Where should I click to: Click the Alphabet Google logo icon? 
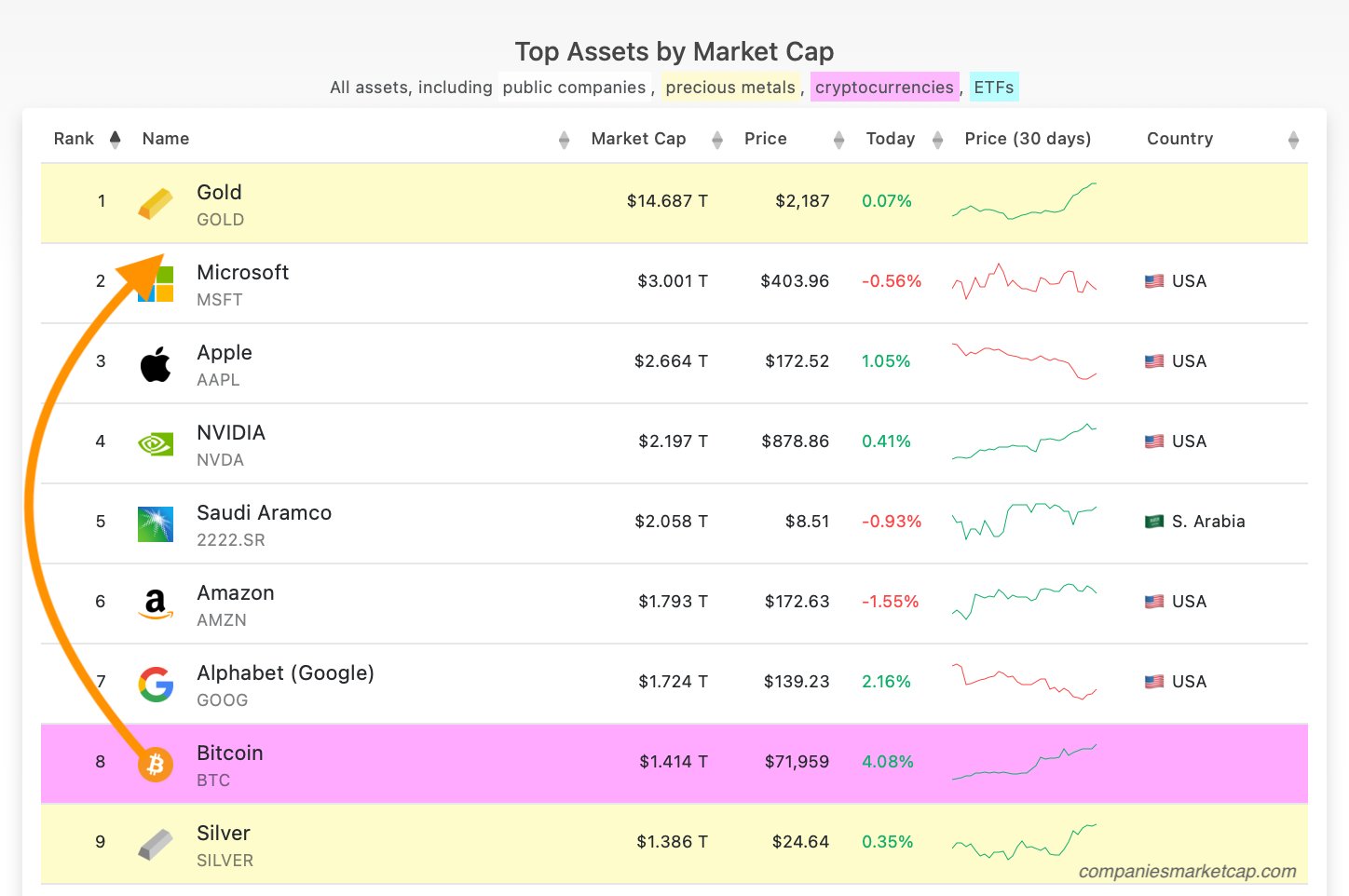156,685
